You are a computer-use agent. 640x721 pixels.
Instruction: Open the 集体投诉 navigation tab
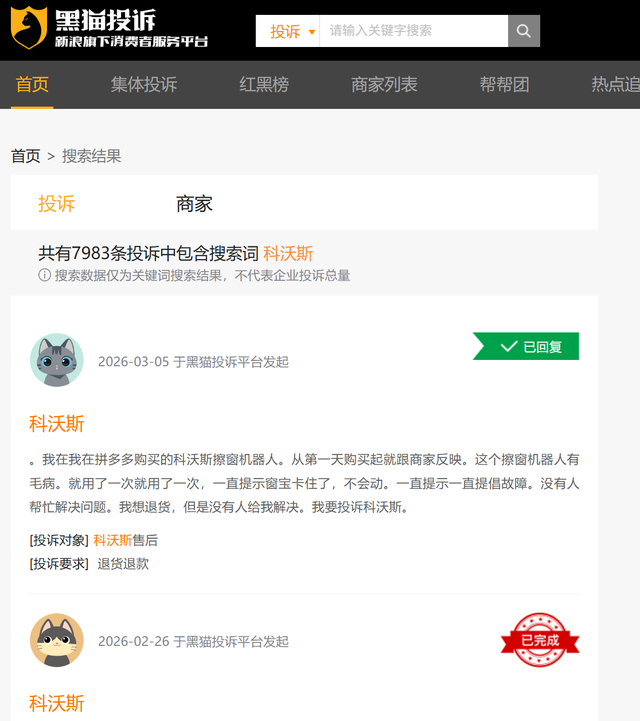[x=143, y=85]
